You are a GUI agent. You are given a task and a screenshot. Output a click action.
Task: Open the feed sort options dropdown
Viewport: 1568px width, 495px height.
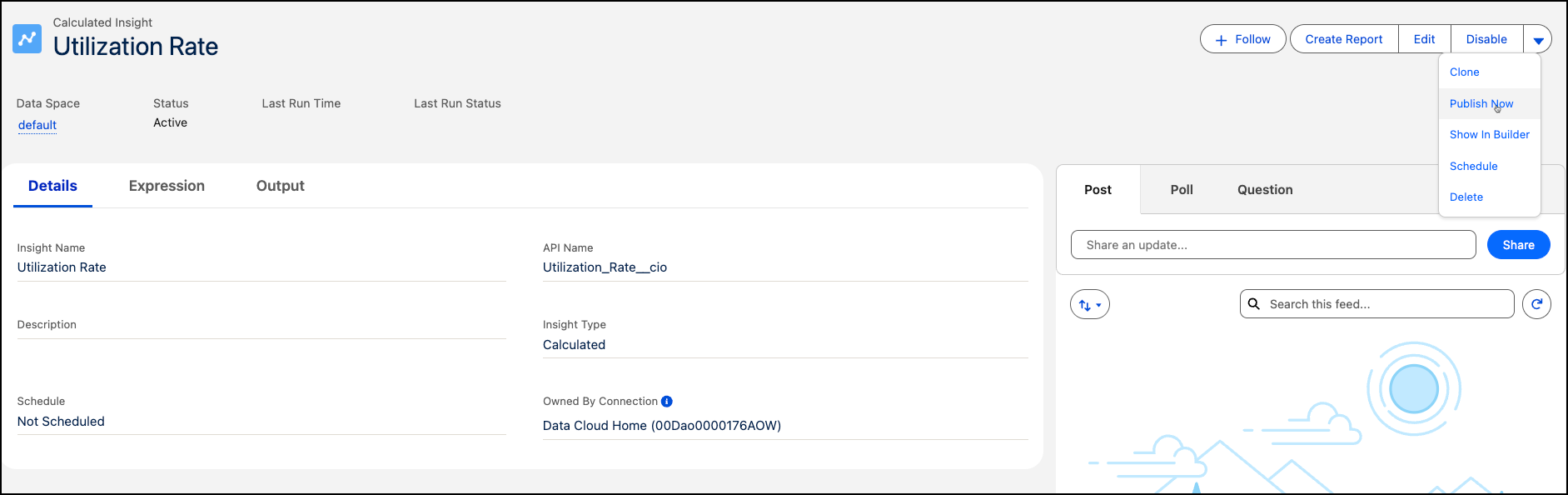pos(1089,305)
